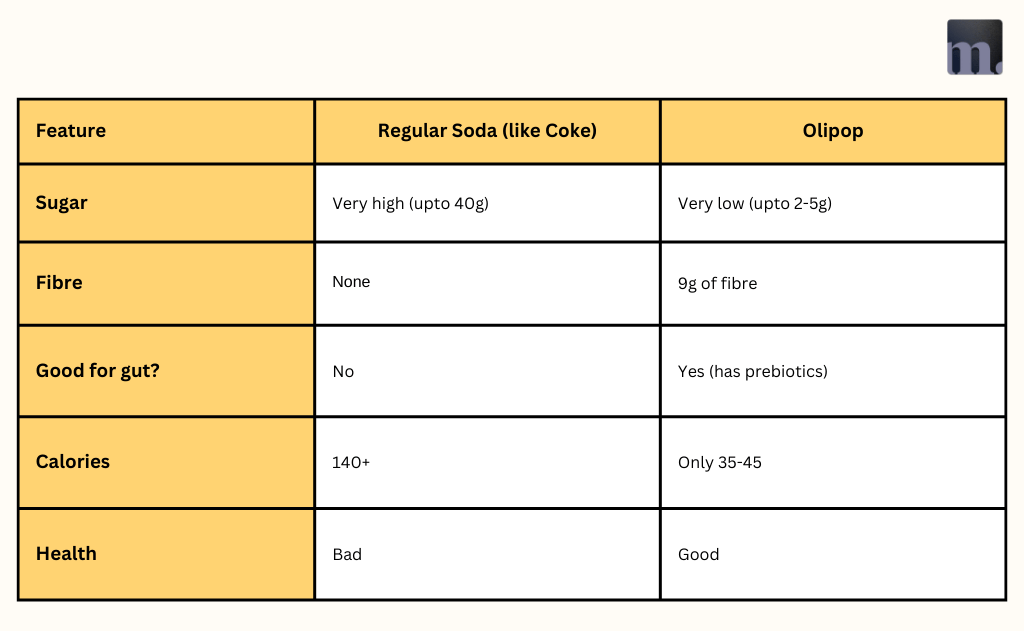Select the "Olipop" column header
The image size is (1024, 631).
[832, 131]
